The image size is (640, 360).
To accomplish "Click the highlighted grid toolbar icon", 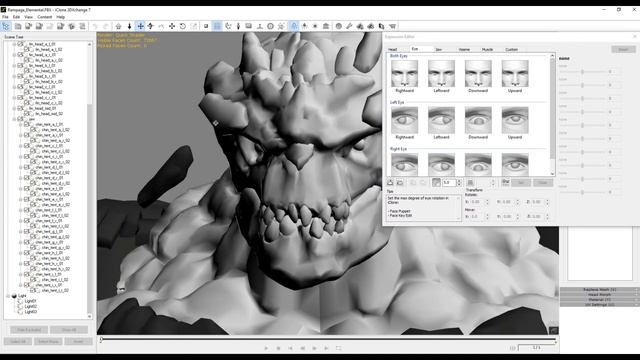I will [x=217, y=26].
